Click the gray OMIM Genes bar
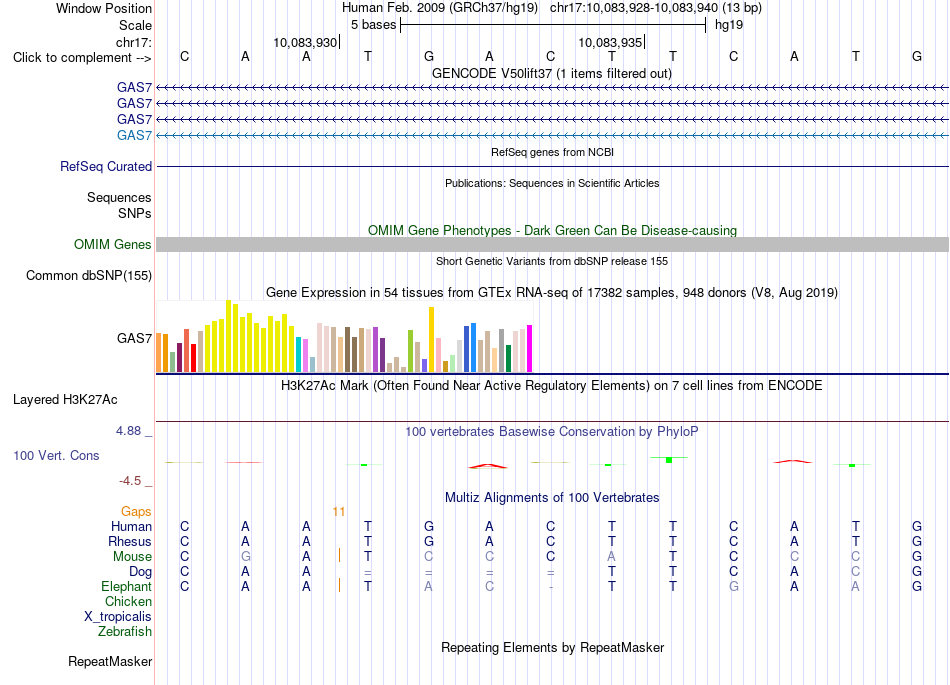This screenshot has width=950, height=685. click(x=552, y=244)
